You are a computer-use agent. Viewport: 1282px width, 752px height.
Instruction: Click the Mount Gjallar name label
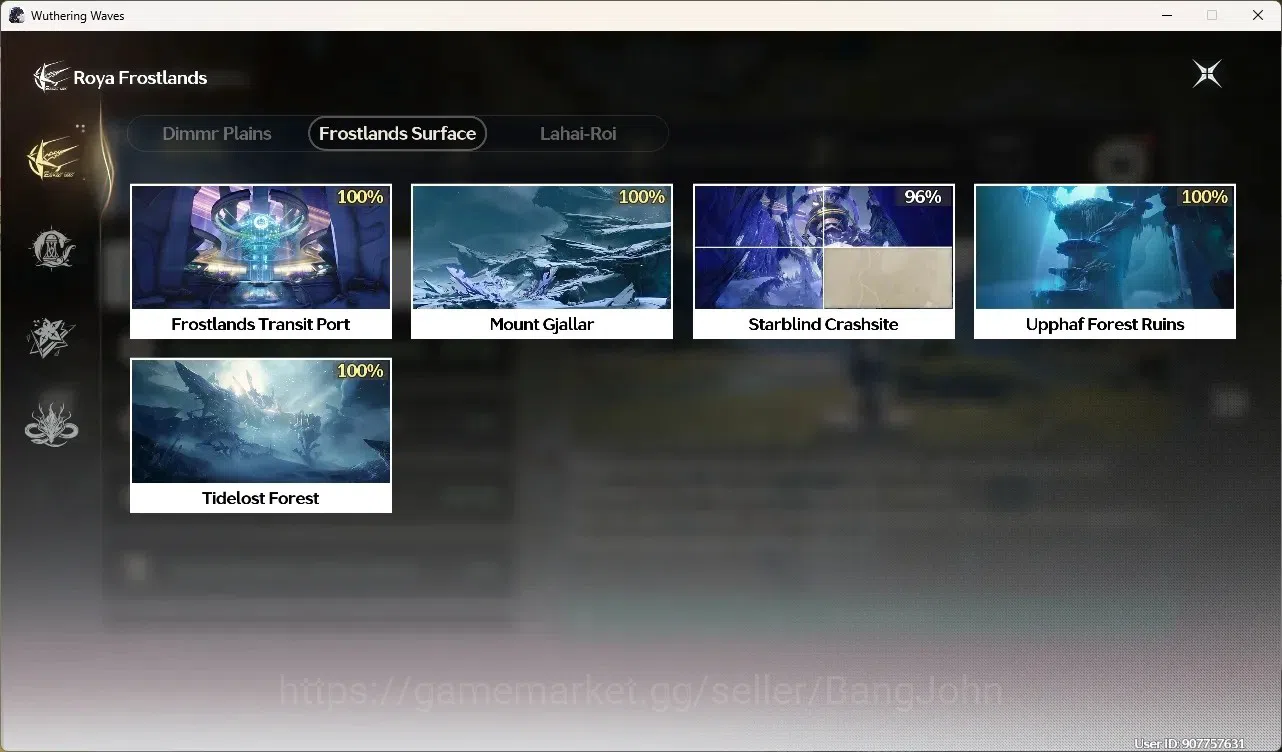542,324
